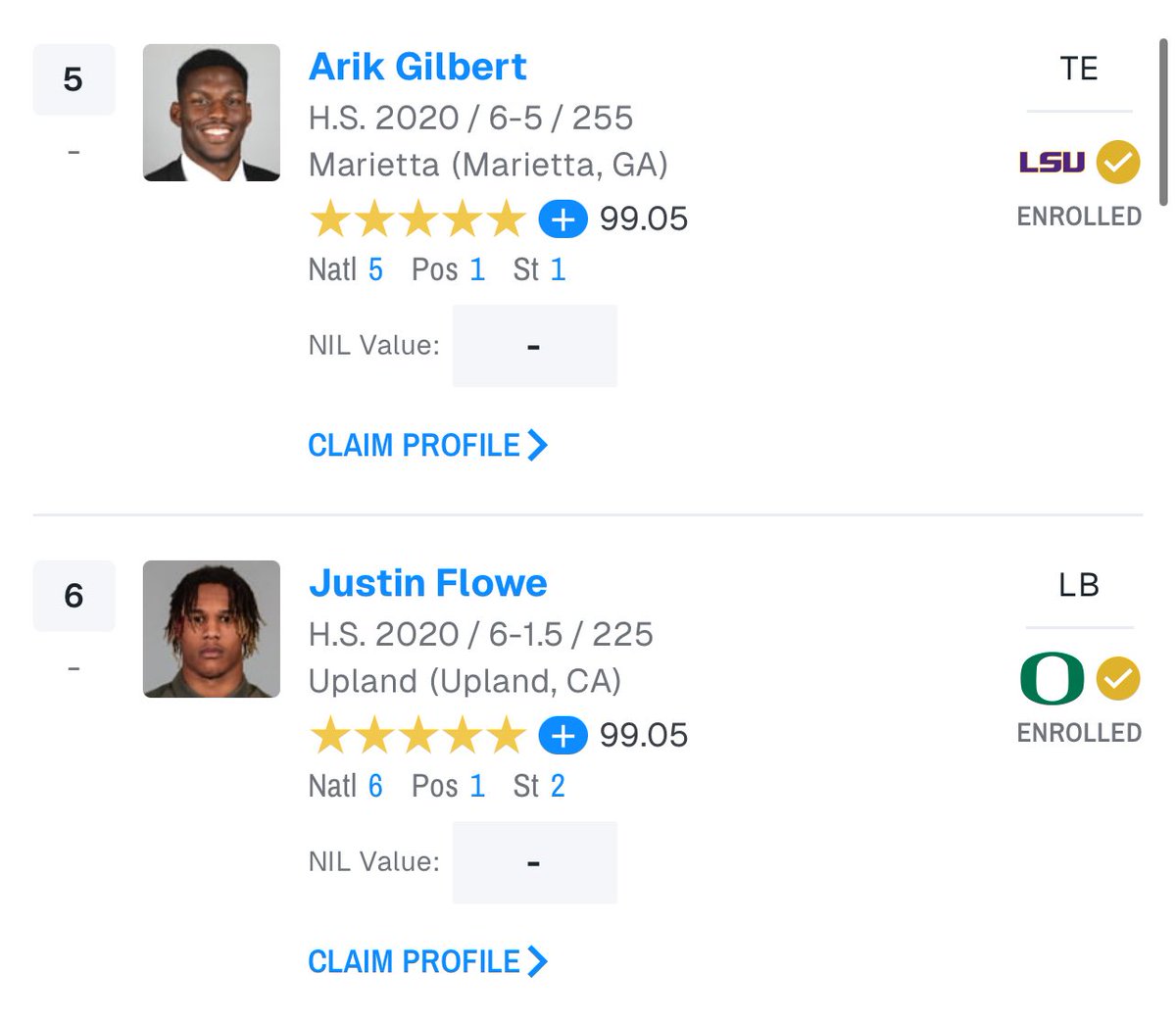Click Justin Flowe's national rank 6 link
Viewport: 1176px width, 1021px height.
(x=375, y=786)
